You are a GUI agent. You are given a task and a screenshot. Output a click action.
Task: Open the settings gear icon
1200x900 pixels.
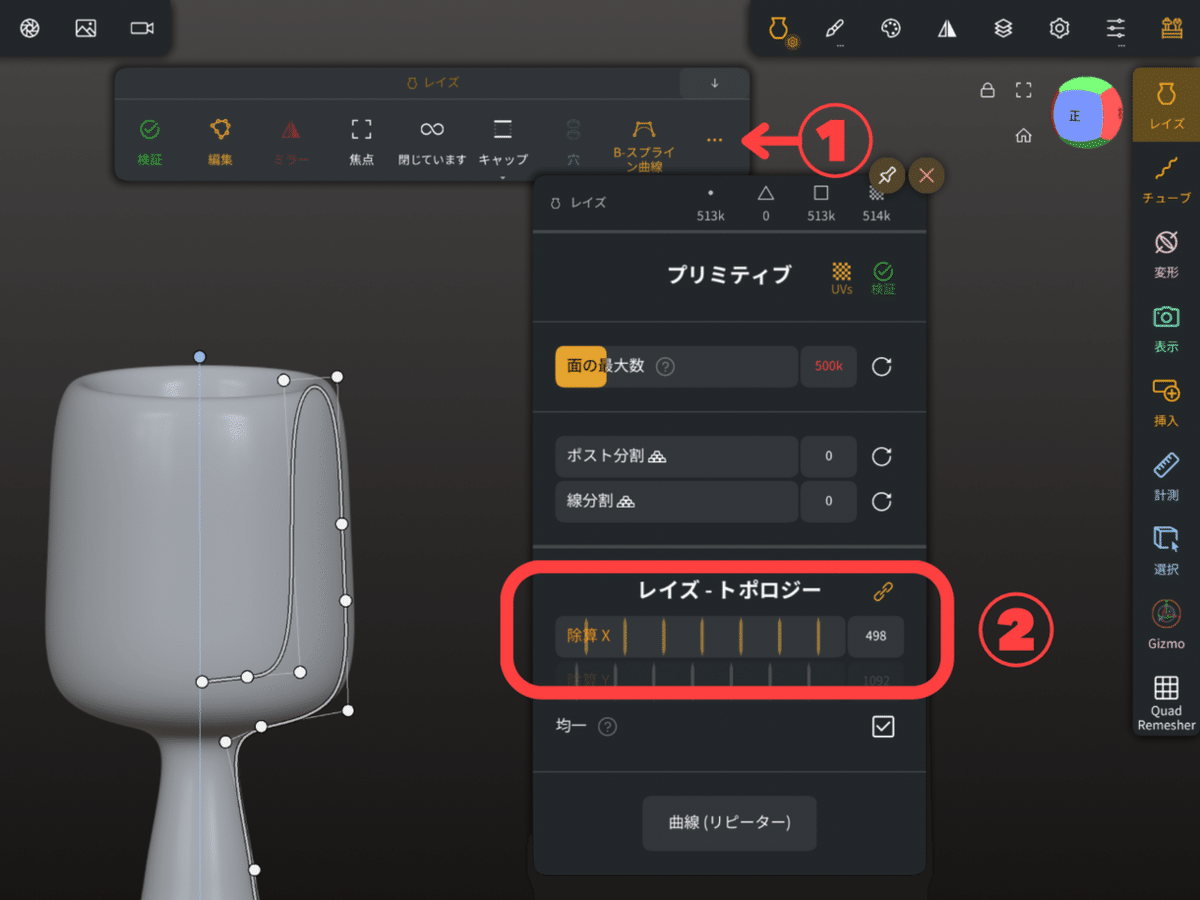tap(1059, 29)
